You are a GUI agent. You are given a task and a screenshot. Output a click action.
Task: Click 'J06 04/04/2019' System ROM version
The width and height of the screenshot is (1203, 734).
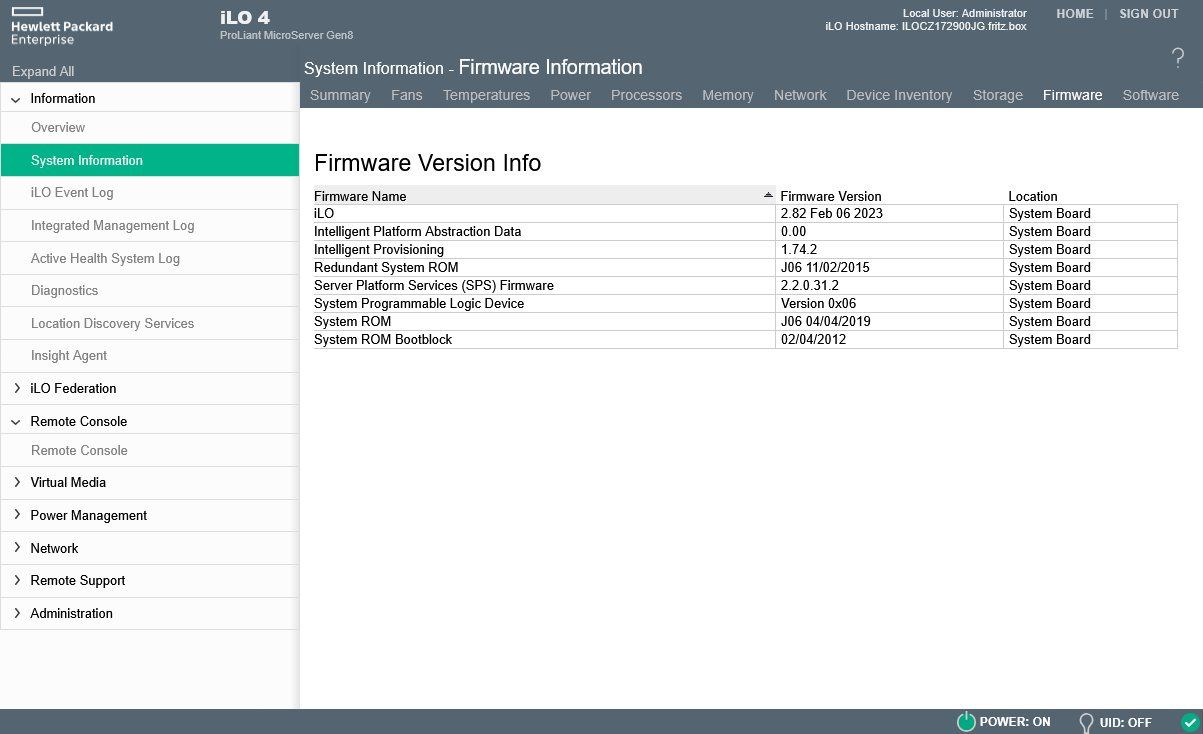point(890,321)
